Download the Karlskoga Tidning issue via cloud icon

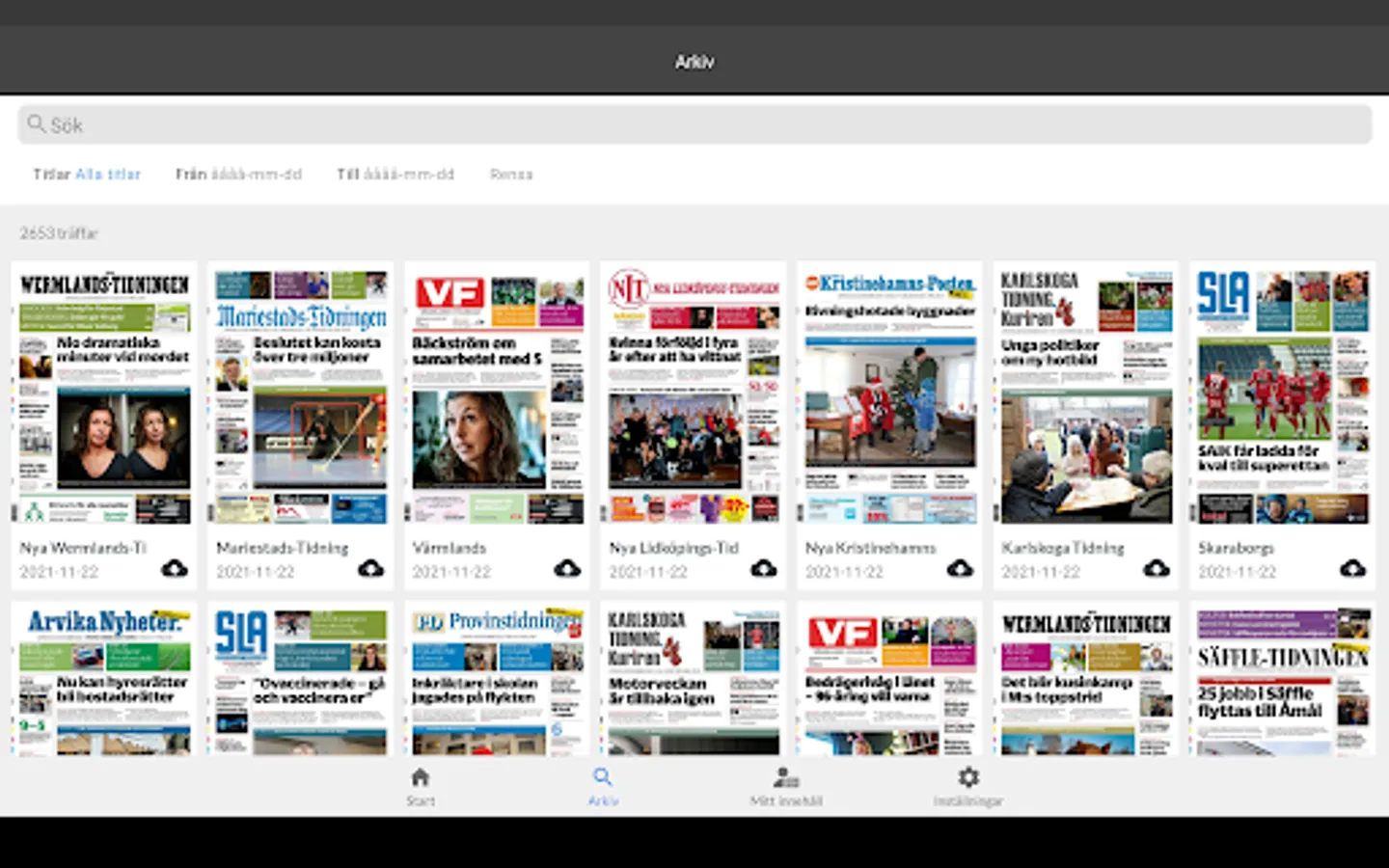[1157, 568]
